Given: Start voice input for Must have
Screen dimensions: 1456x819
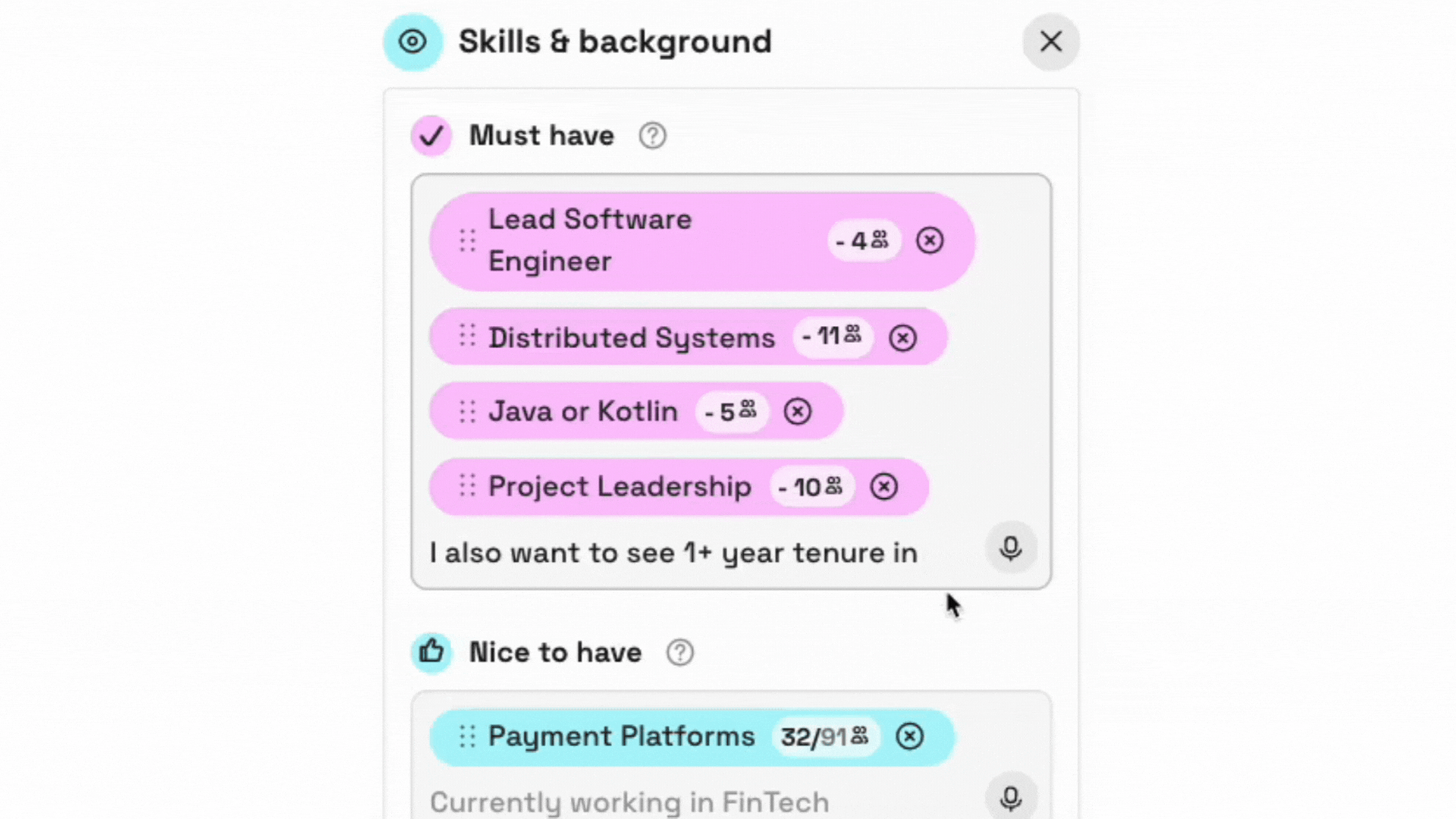Looking at the screenshot, I should pos(1011,548).
